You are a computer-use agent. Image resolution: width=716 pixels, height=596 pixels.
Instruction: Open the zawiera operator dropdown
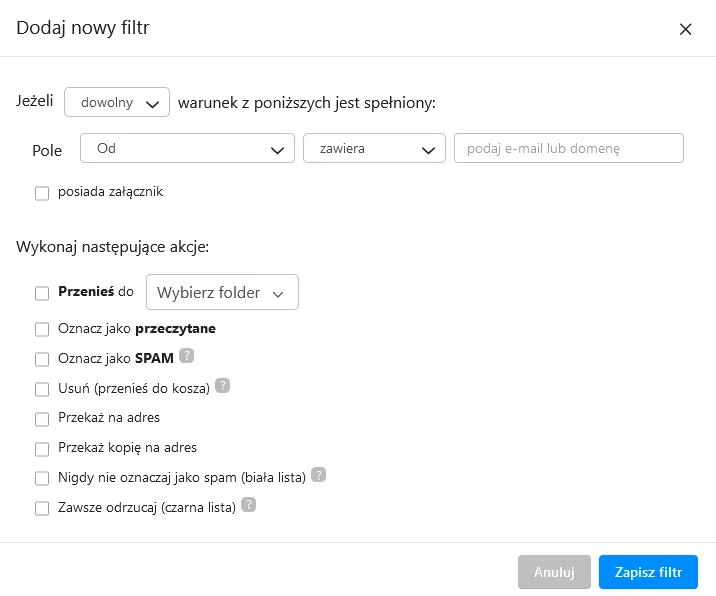coord(374,148)
